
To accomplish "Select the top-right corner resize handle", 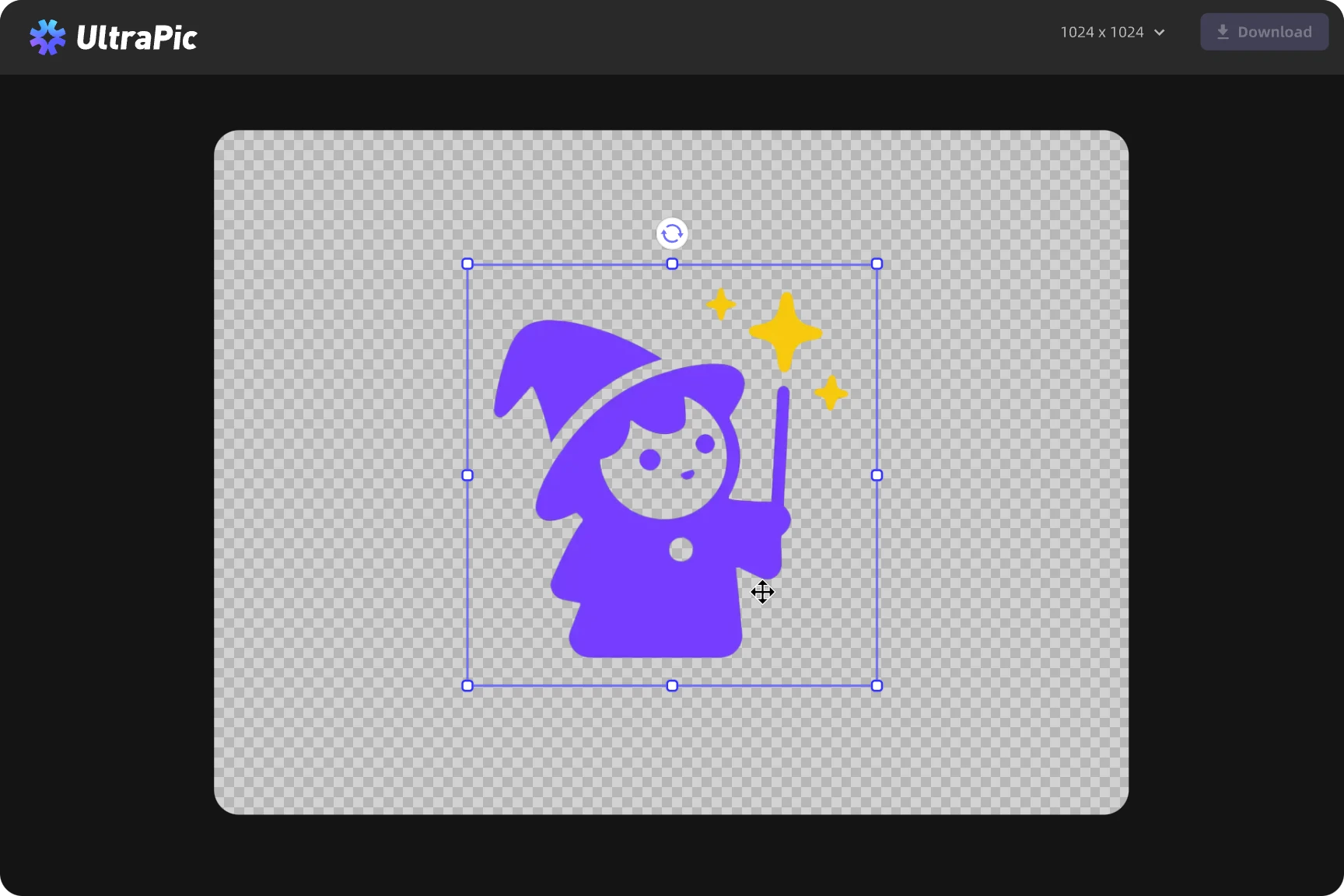I will (877, 264).
